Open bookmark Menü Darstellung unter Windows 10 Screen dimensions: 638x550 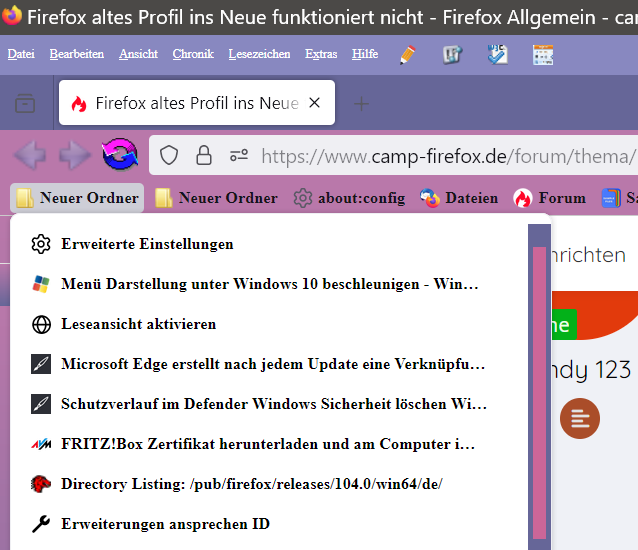(269, 284)
